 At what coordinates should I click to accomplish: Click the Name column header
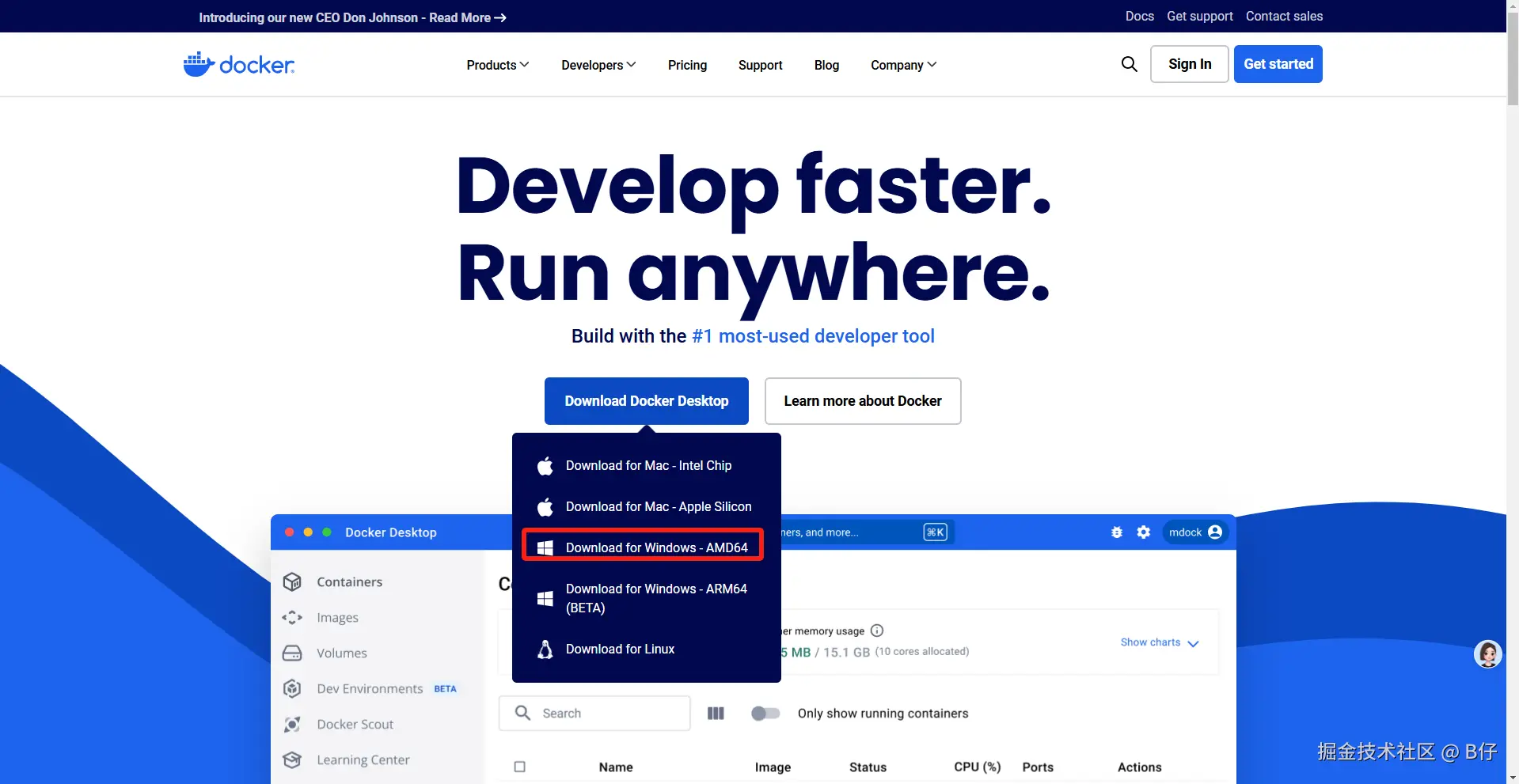(x=616, y=767)
